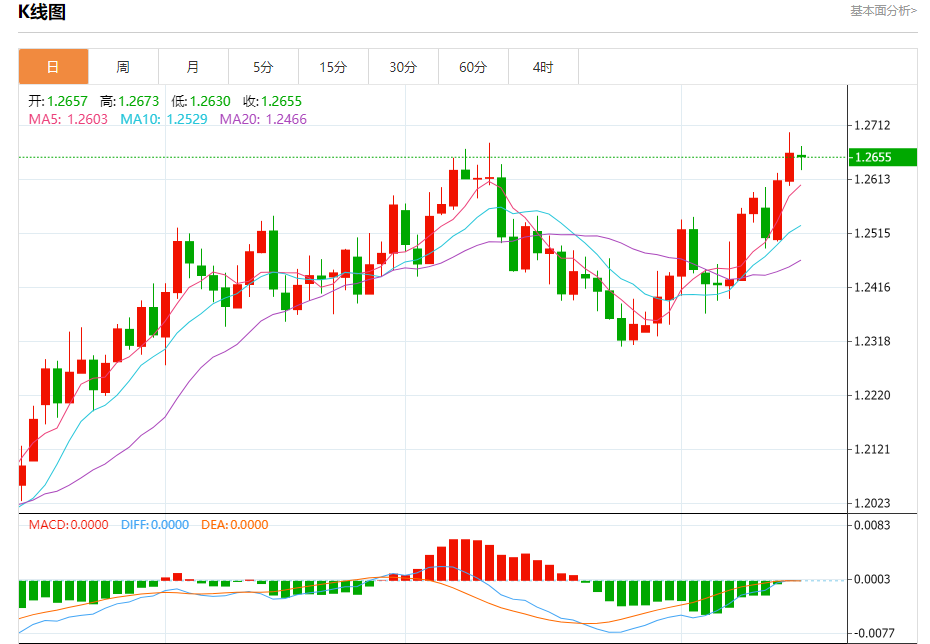
Task: Click the 1.2220 price axis label
Action: [872, 395]
